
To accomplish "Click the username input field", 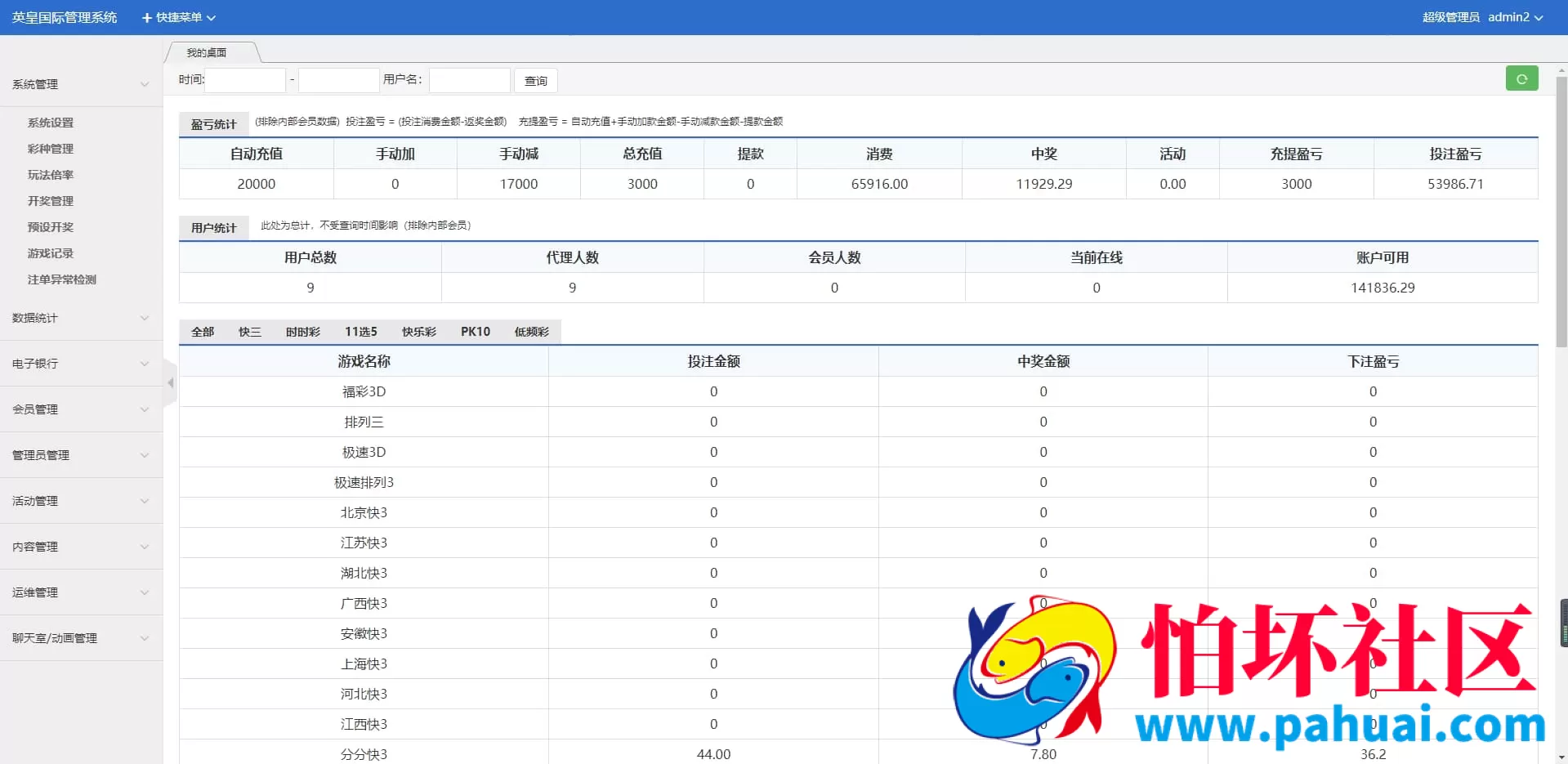I will (468, 80).
